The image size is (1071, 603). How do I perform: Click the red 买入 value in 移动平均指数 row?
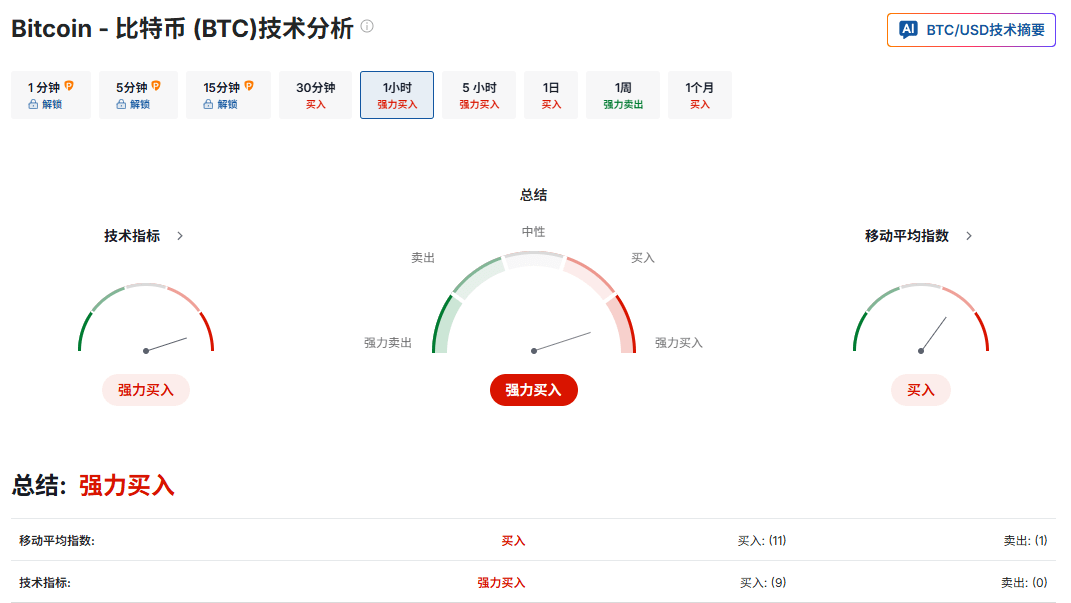coord(513,540)
